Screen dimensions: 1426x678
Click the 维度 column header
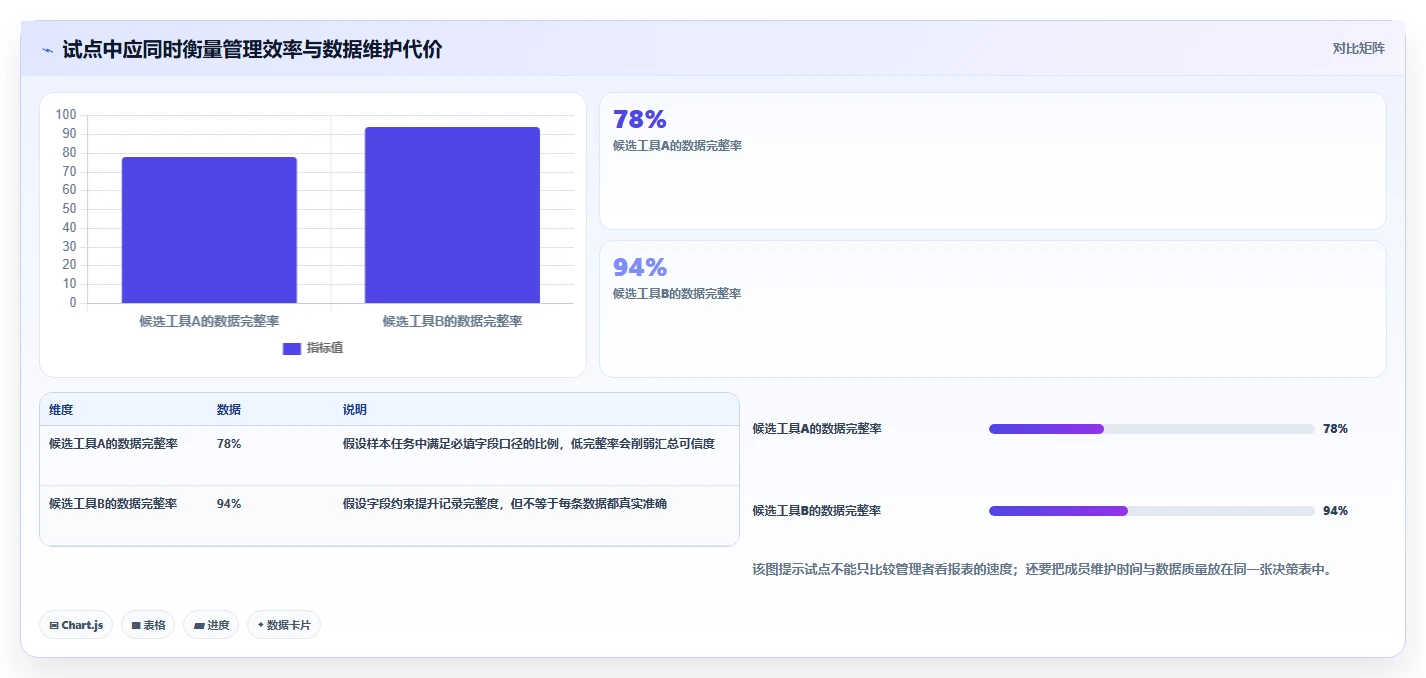(x=61, y=410)
